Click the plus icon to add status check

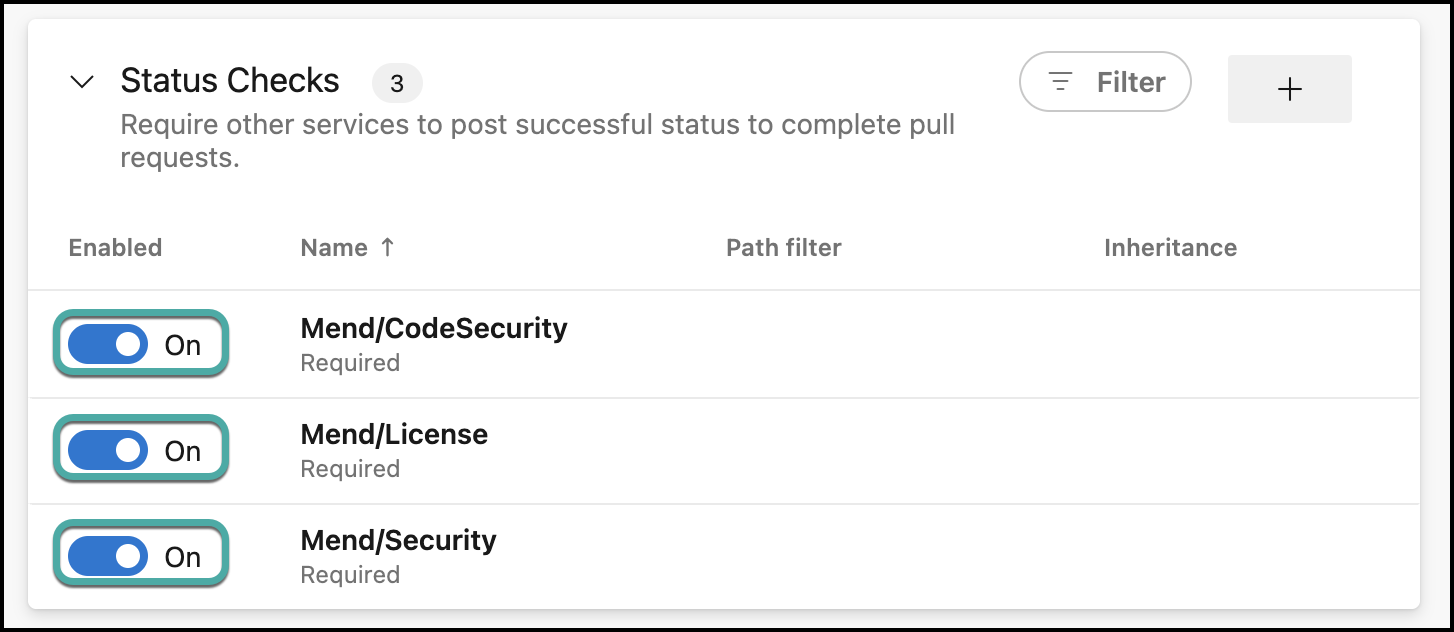tap(1289, 89)
